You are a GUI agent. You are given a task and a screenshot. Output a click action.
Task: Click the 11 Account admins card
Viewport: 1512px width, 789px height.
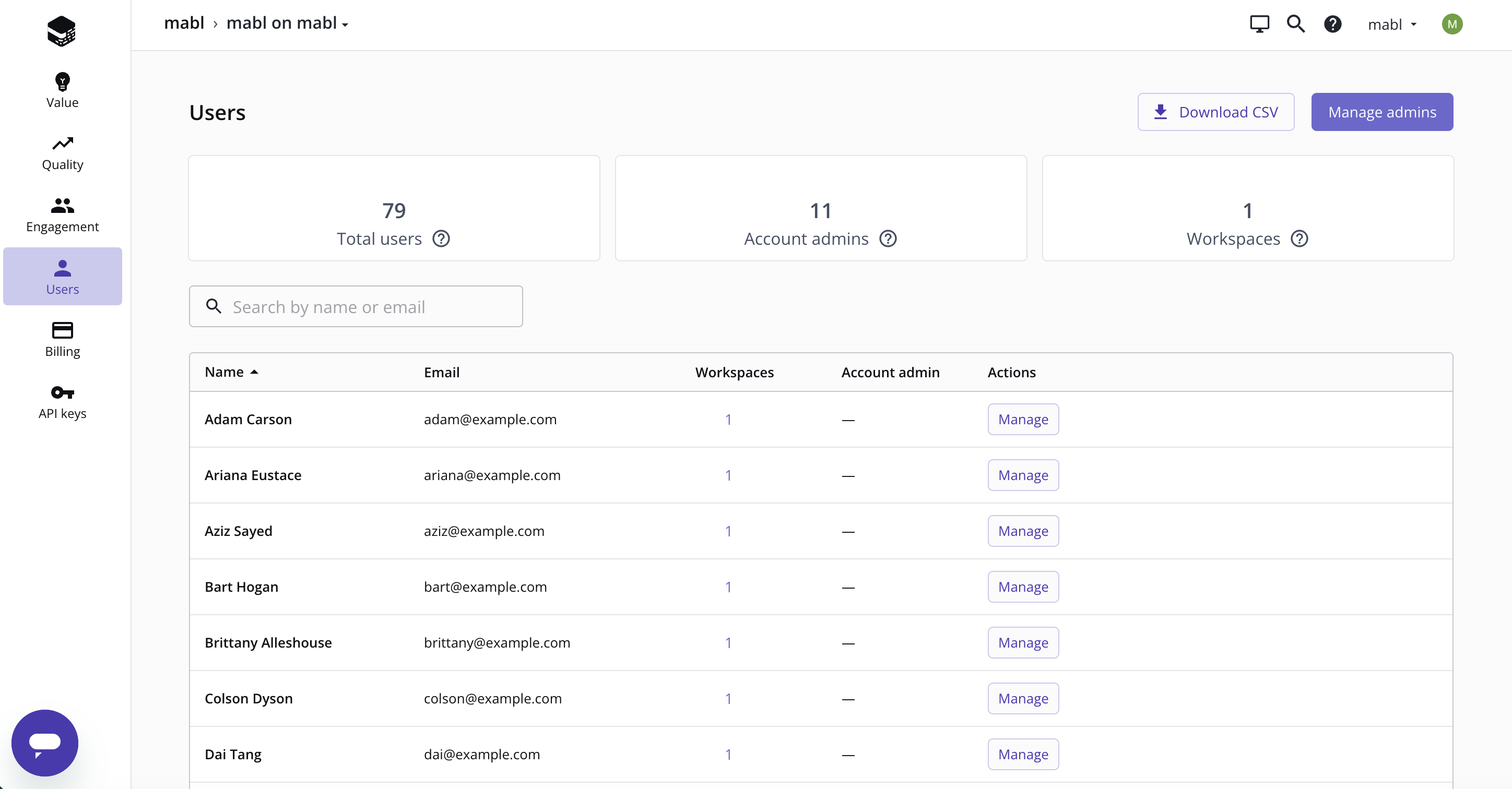tap(821, 208)
